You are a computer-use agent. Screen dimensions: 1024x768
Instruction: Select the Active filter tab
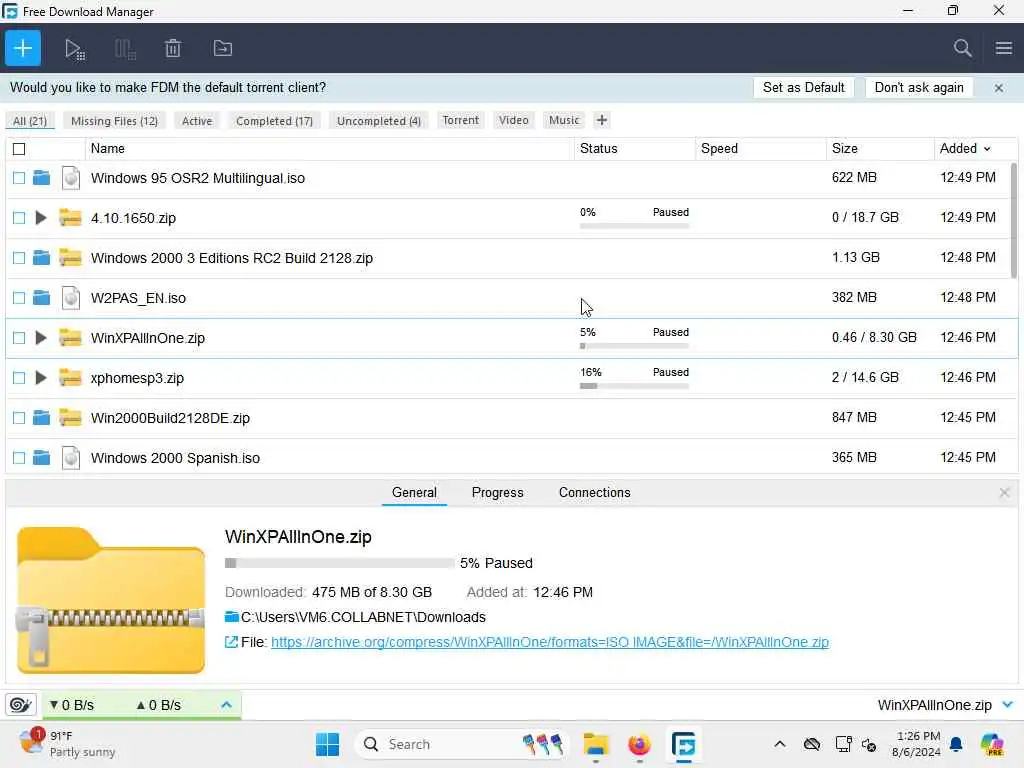[197, 121]
